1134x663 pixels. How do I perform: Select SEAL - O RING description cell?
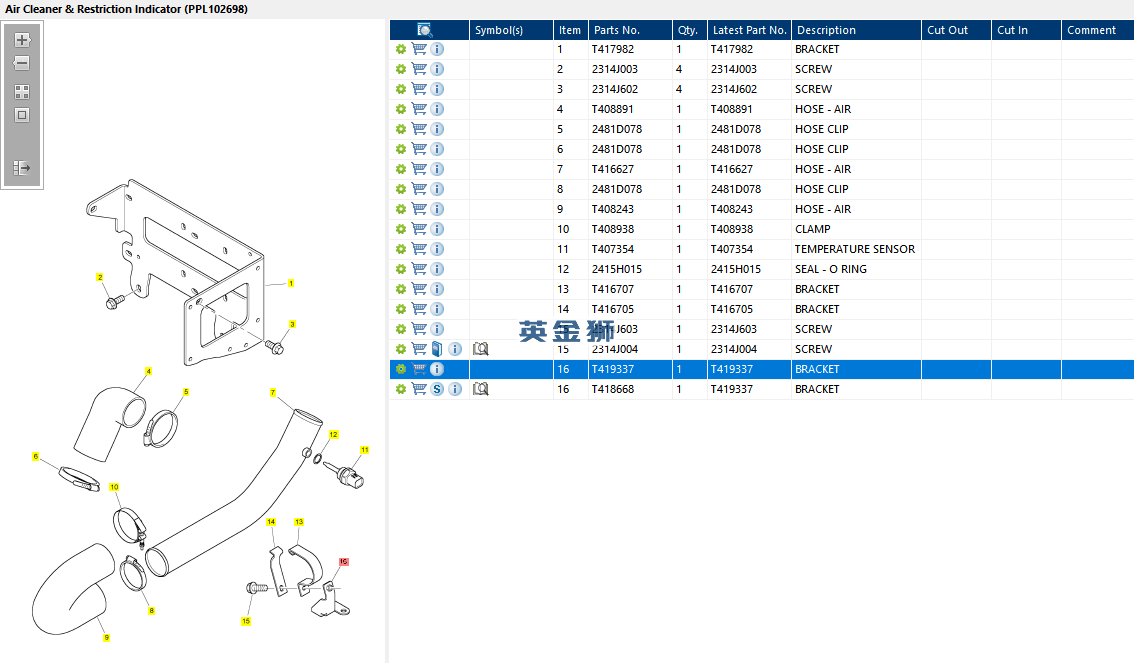pos(856,269)
